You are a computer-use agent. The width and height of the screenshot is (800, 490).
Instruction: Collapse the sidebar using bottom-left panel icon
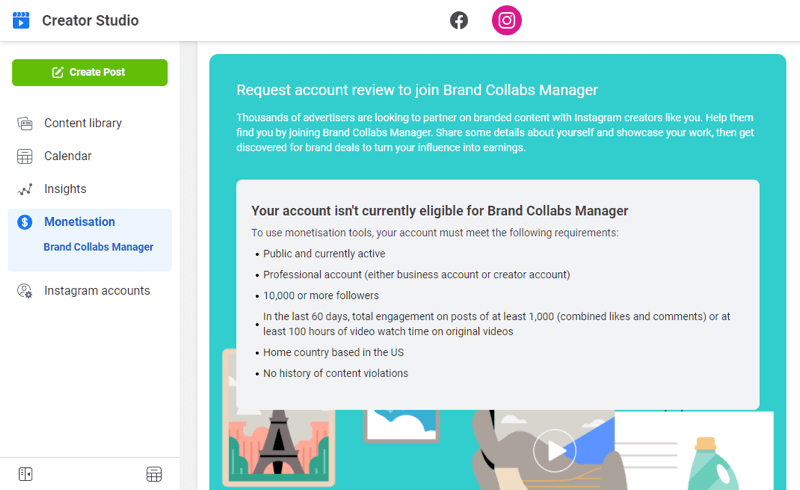click(x=26, y=474)
